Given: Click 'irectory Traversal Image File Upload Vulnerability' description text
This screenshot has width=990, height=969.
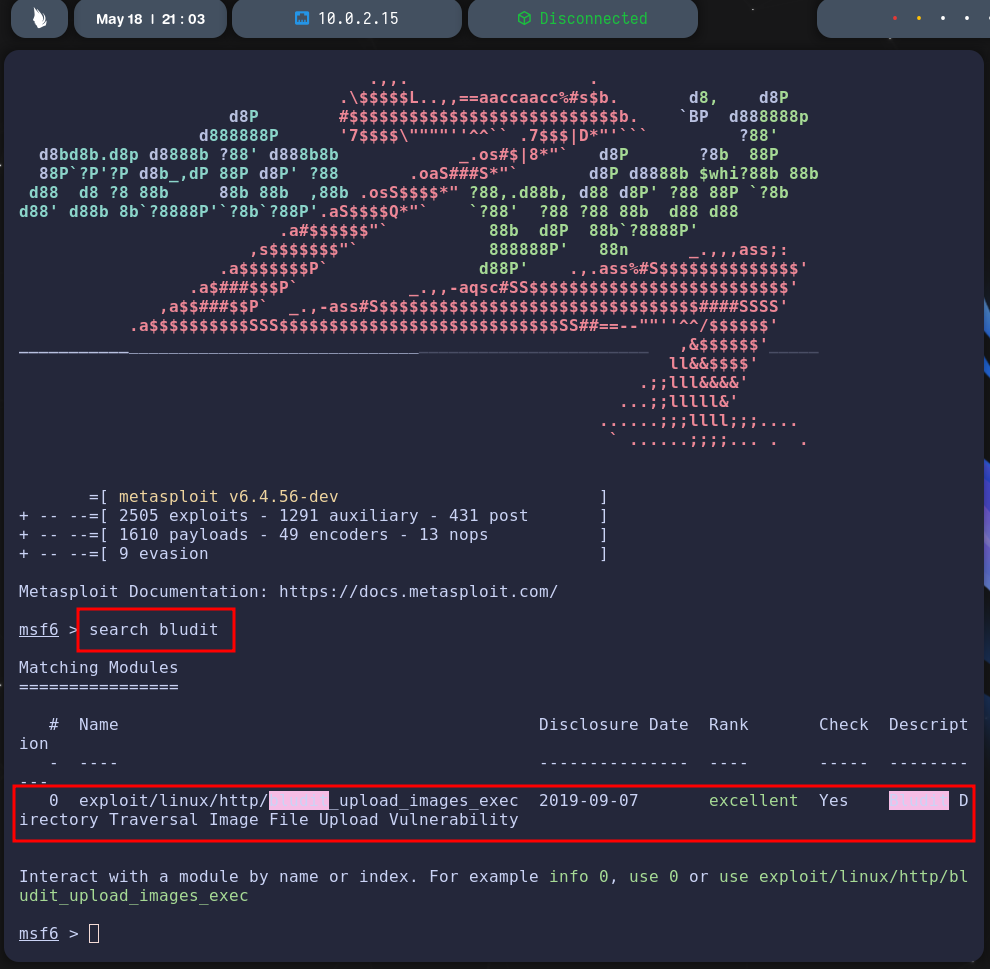Looking at the screenshot, I should pyautogui.click(x=268, y=819).
